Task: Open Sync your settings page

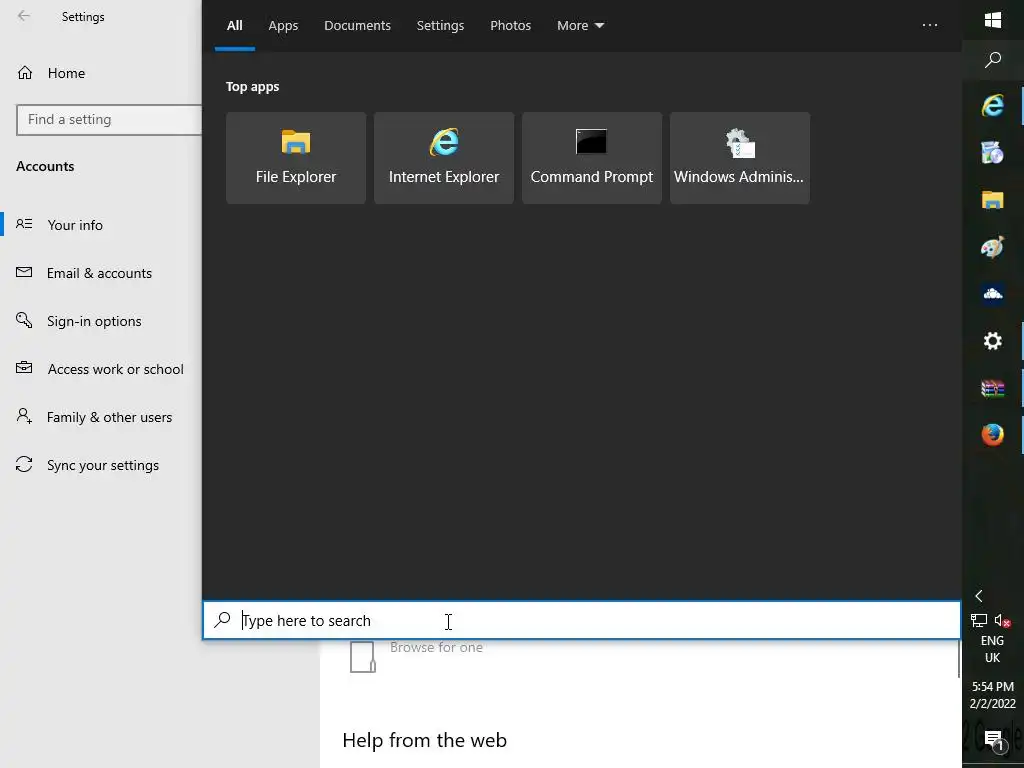Action: (101, 465)
